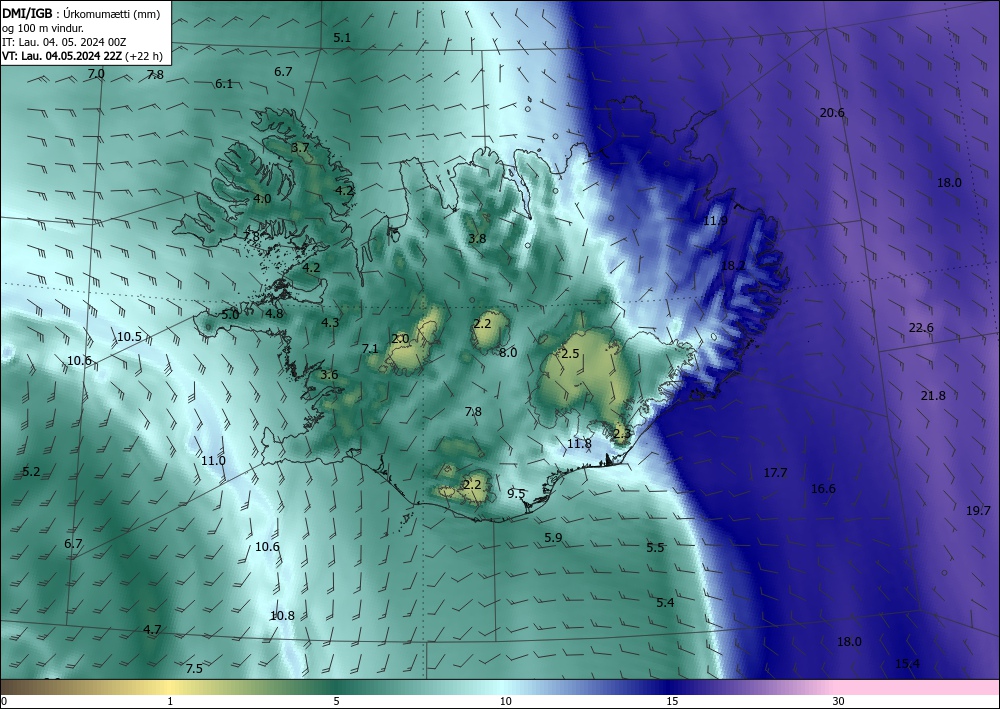This screenshot has width=1000, height=709.
Task: Click the 'IT: Lau. 04. 05. 2024 00Z' line
Action: coord(64,41)
